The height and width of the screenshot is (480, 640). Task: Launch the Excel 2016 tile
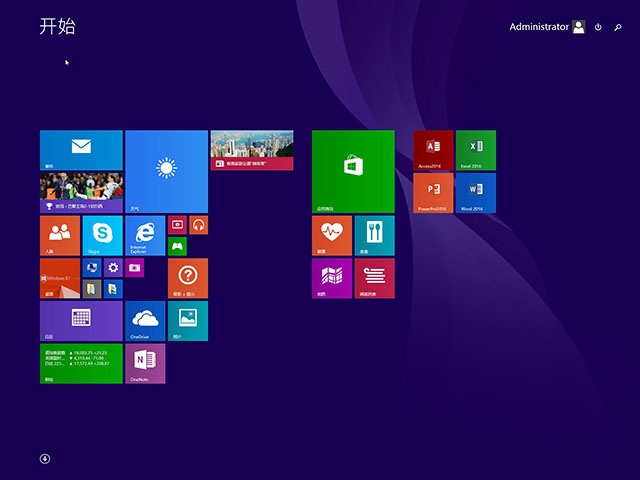476,150
